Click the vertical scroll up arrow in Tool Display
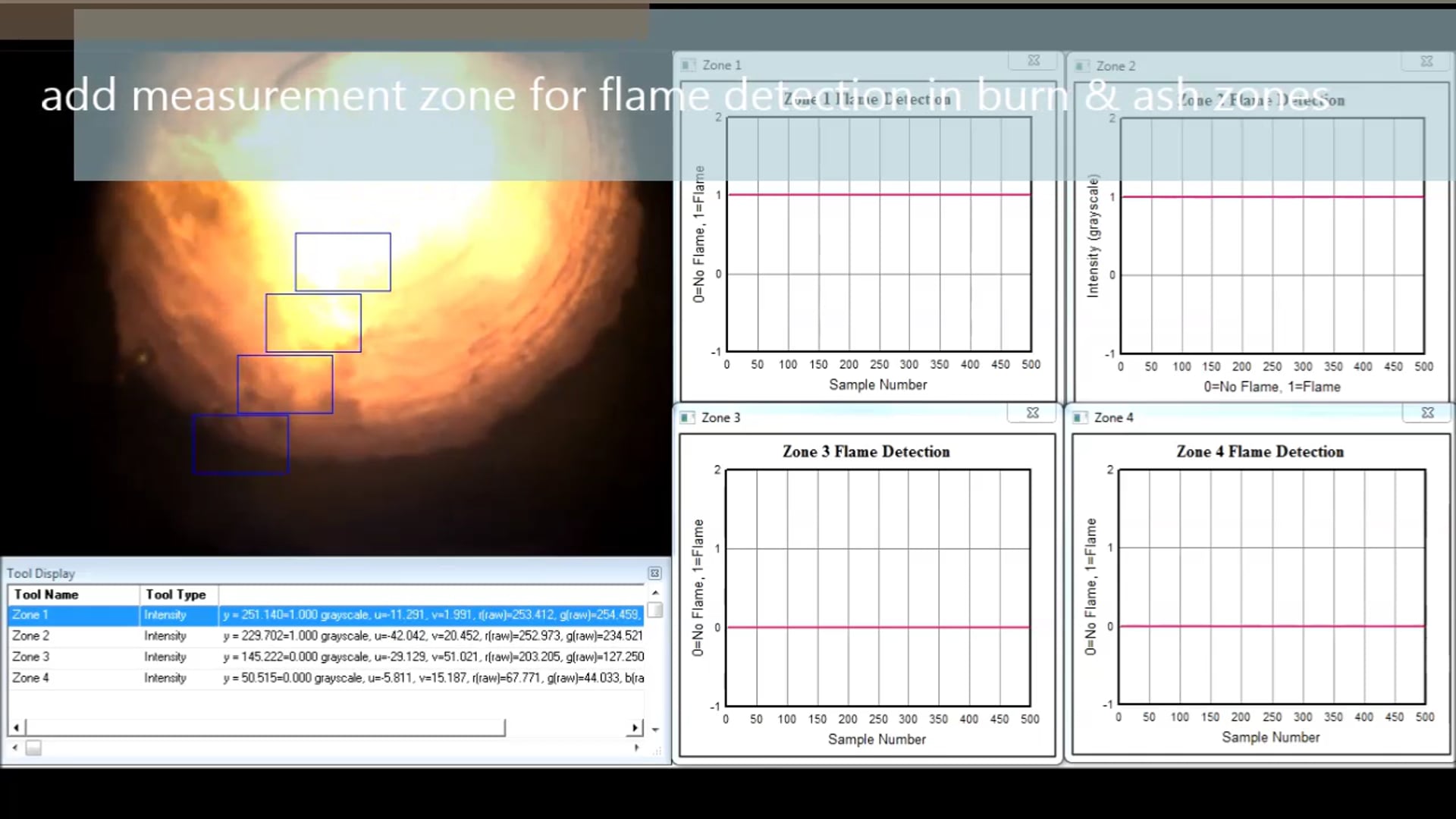1456x819 pixels. [655, 592]
